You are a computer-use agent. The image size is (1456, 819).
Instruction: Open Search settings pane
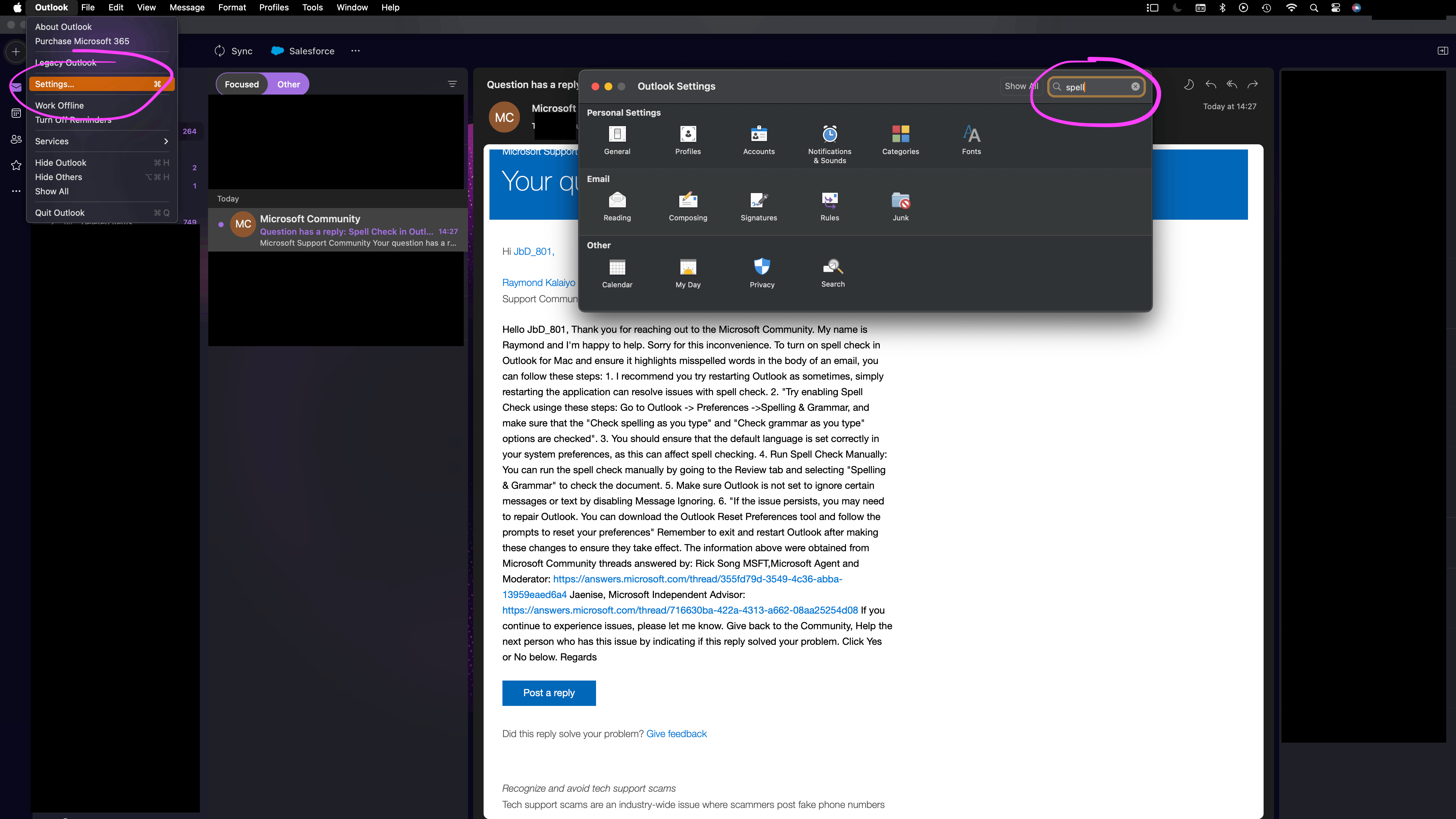point(833,273)
